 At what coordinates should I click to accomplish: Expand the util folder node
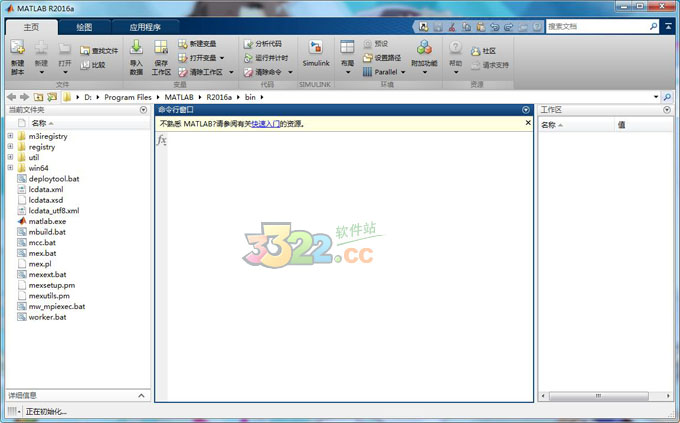(10, 157)
